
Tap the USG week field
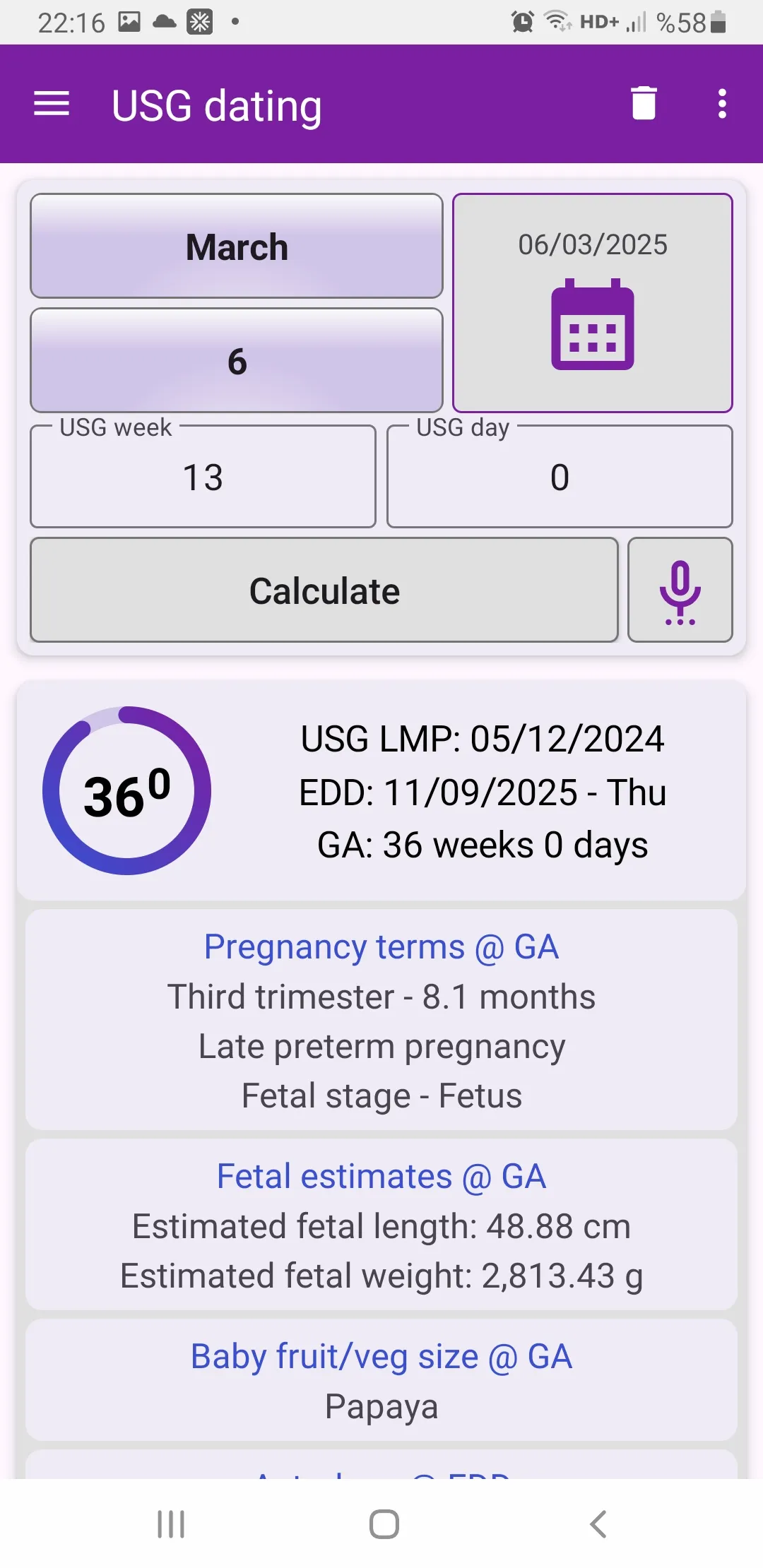point(203,477)
